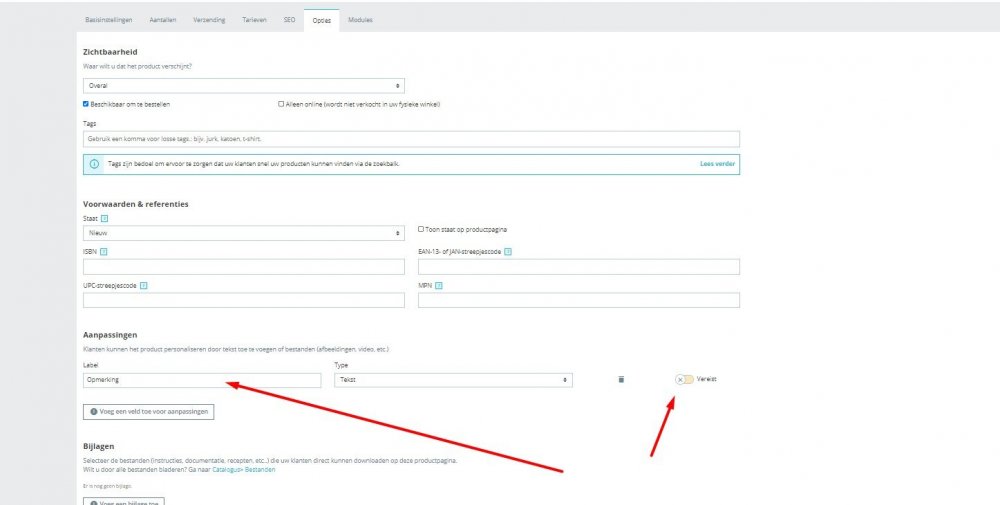
Task: Uncheck Beschikbaar om te bestellen checkbox
Action: pyautogui.click(x=86, y=104)
